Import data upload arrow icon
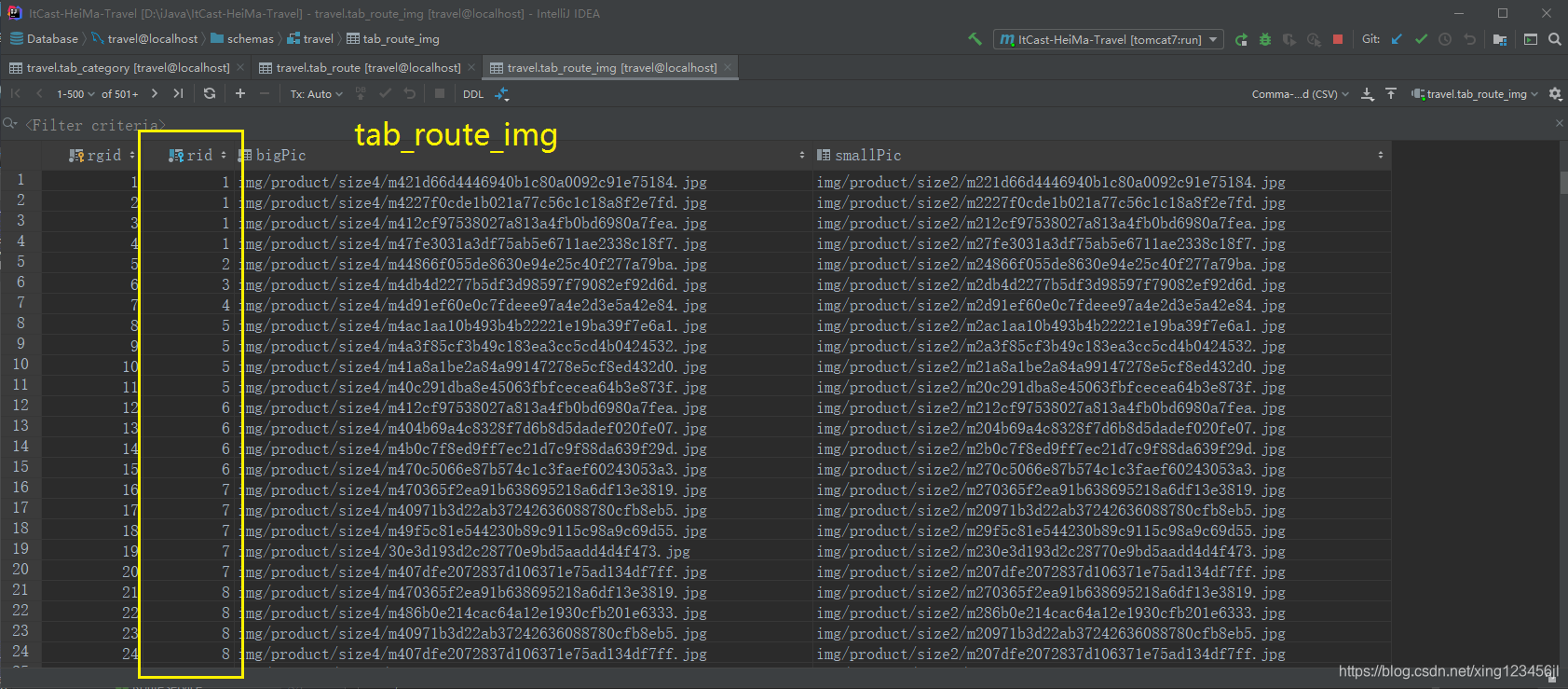 coord(1391,93)
